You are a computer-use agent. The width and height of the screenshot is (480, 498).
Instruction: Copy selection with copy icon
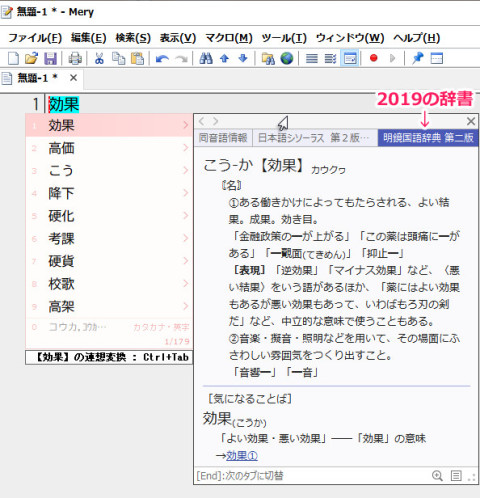[118, 59]
